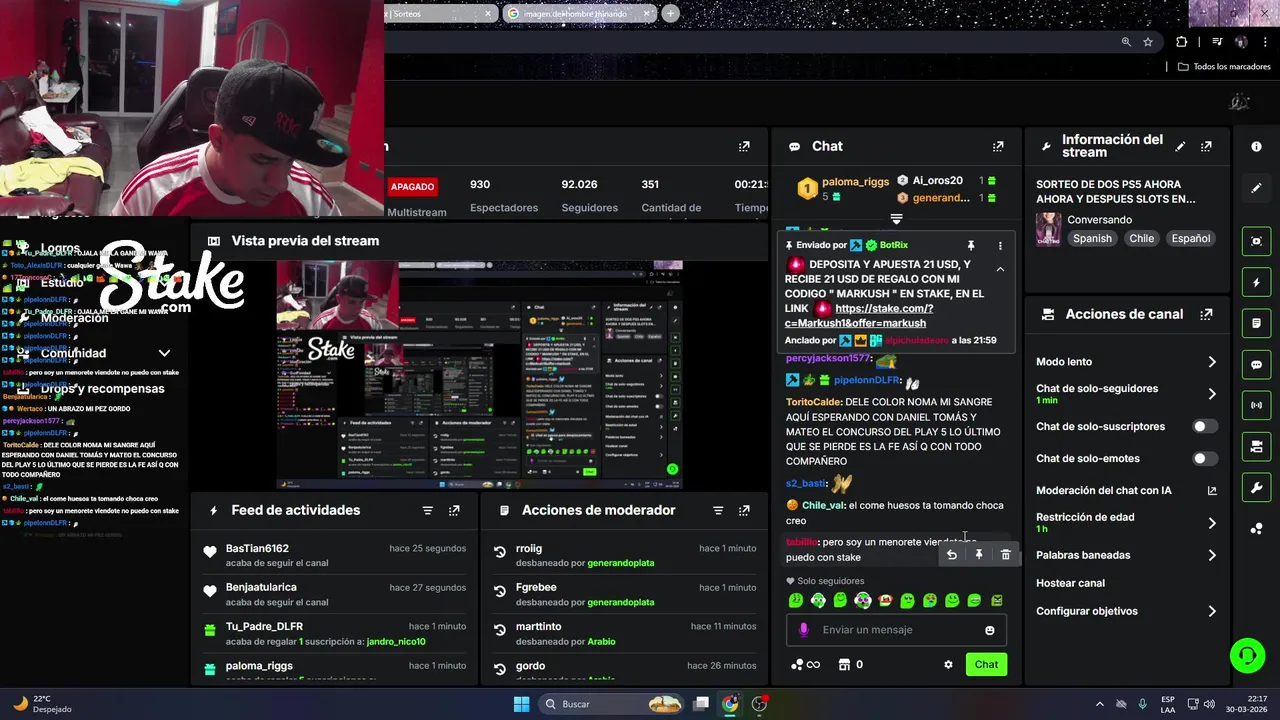Image resolution: width=1280 pixels, height=720 pixels.
Task: Expand Modo lento settings
Action: [x=1212, y=362]
